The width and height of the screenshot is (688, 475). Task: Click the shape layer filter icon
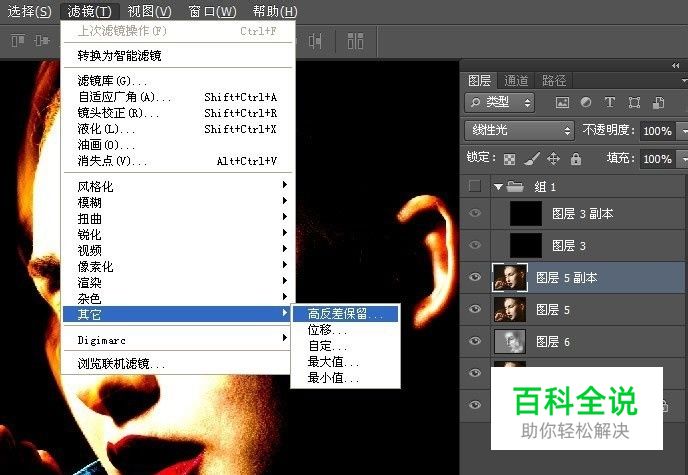coord(634,103)
